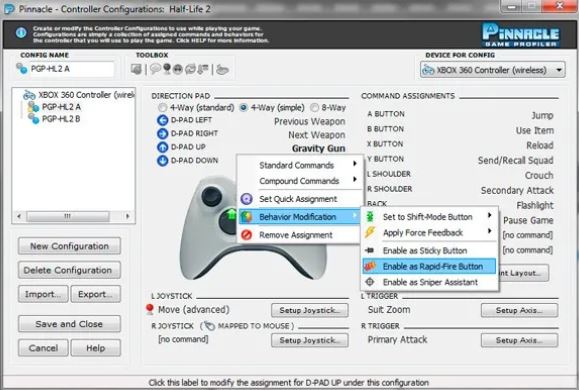Click Setup Axis for L TRIGGER

[x=519, y=310]
